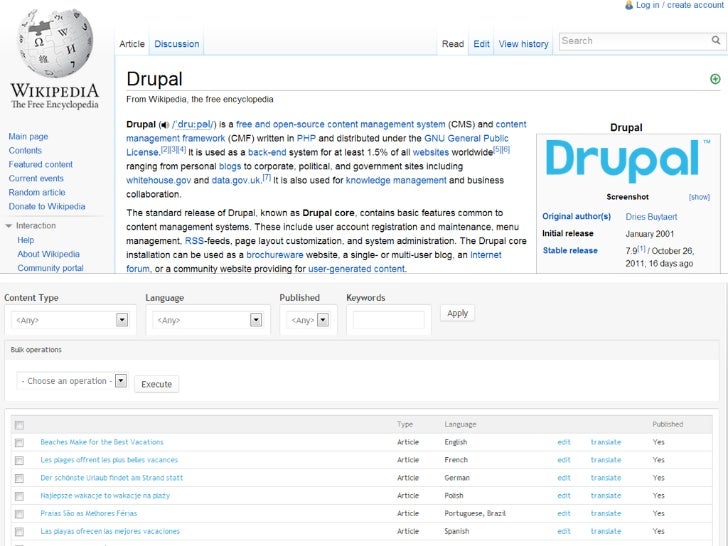Screen dimensions: 728x546
Task: Open Der schönste Urlaub findet am Strand statt
Action: click(x=111, y=478)
